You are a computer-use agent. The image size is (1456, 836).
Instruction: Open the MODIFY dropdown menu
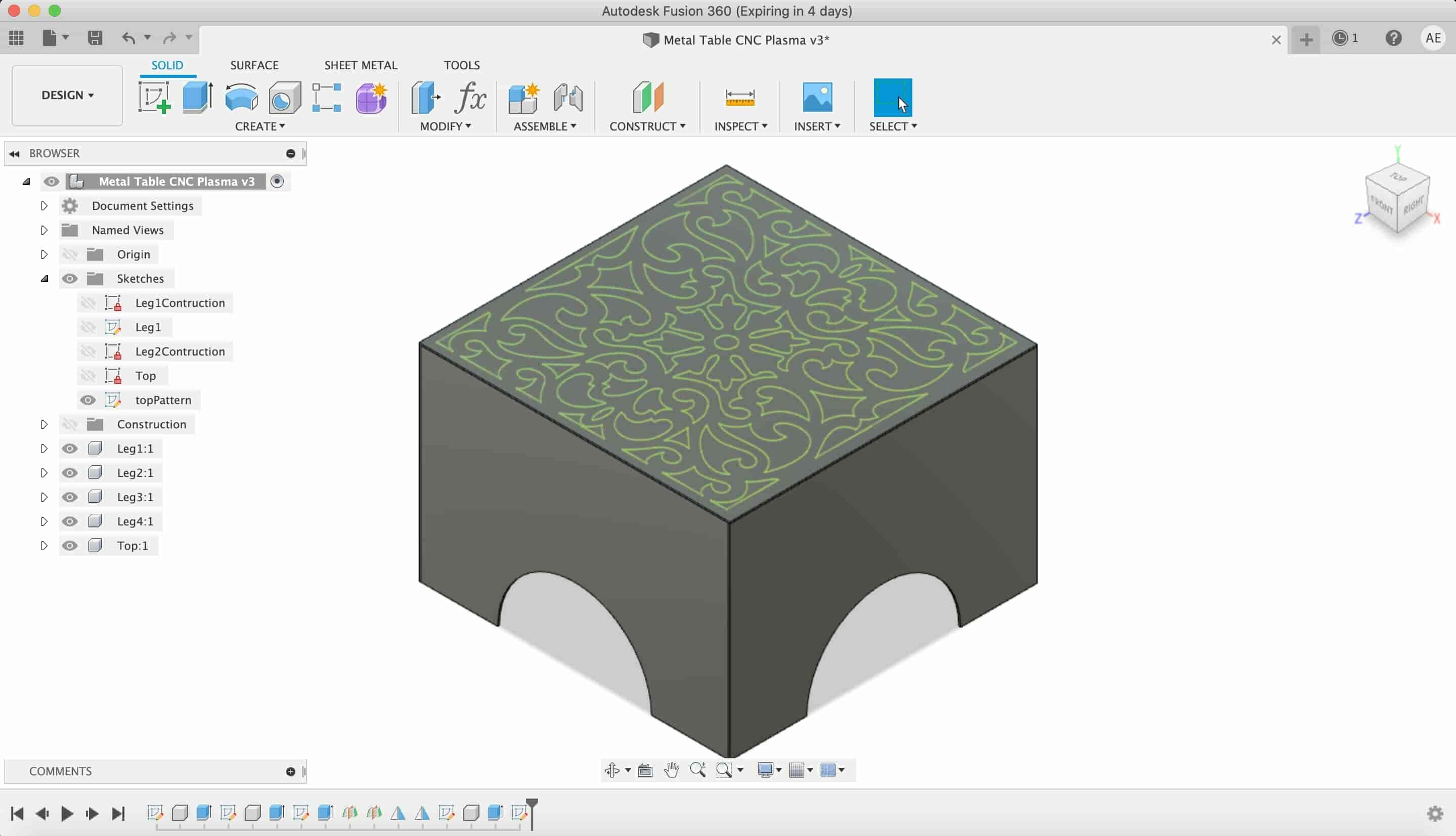[x=445, y=126]
